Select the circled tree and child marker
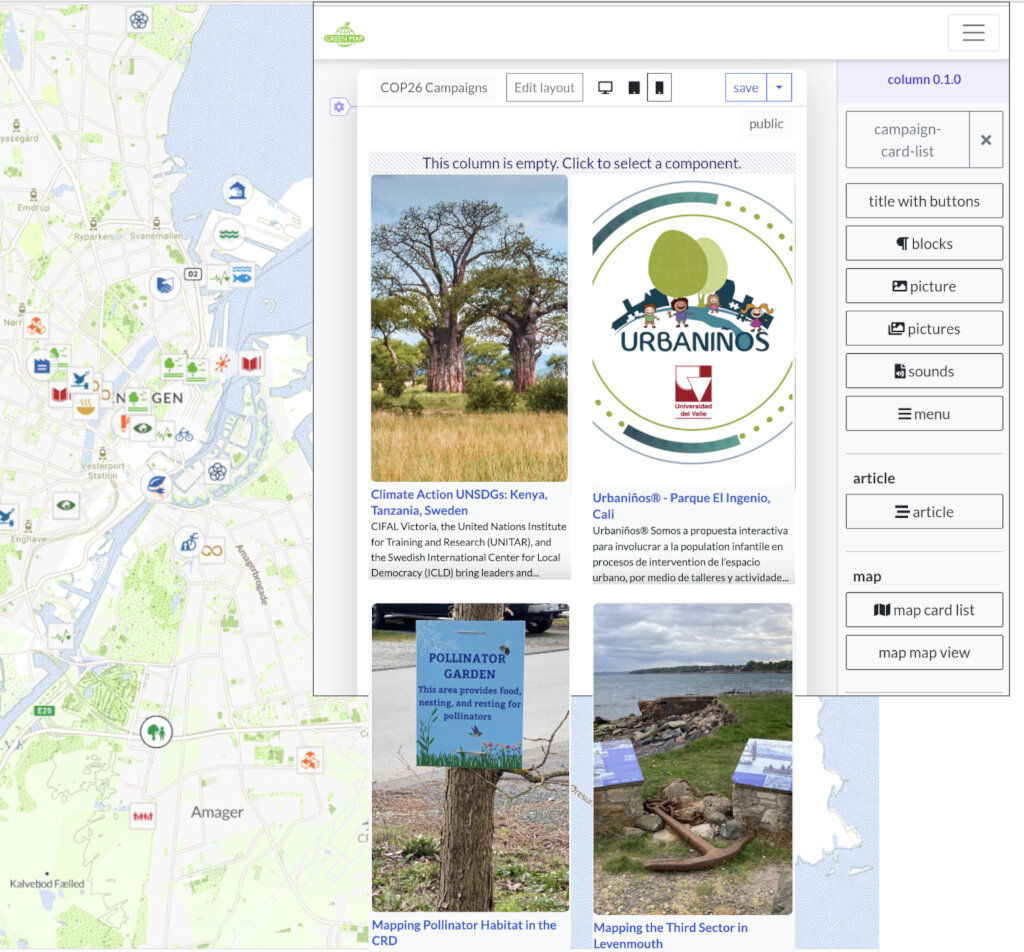The height and width of the screenshot is (952, 1024). pyautogui.click(x=156, y=732)
